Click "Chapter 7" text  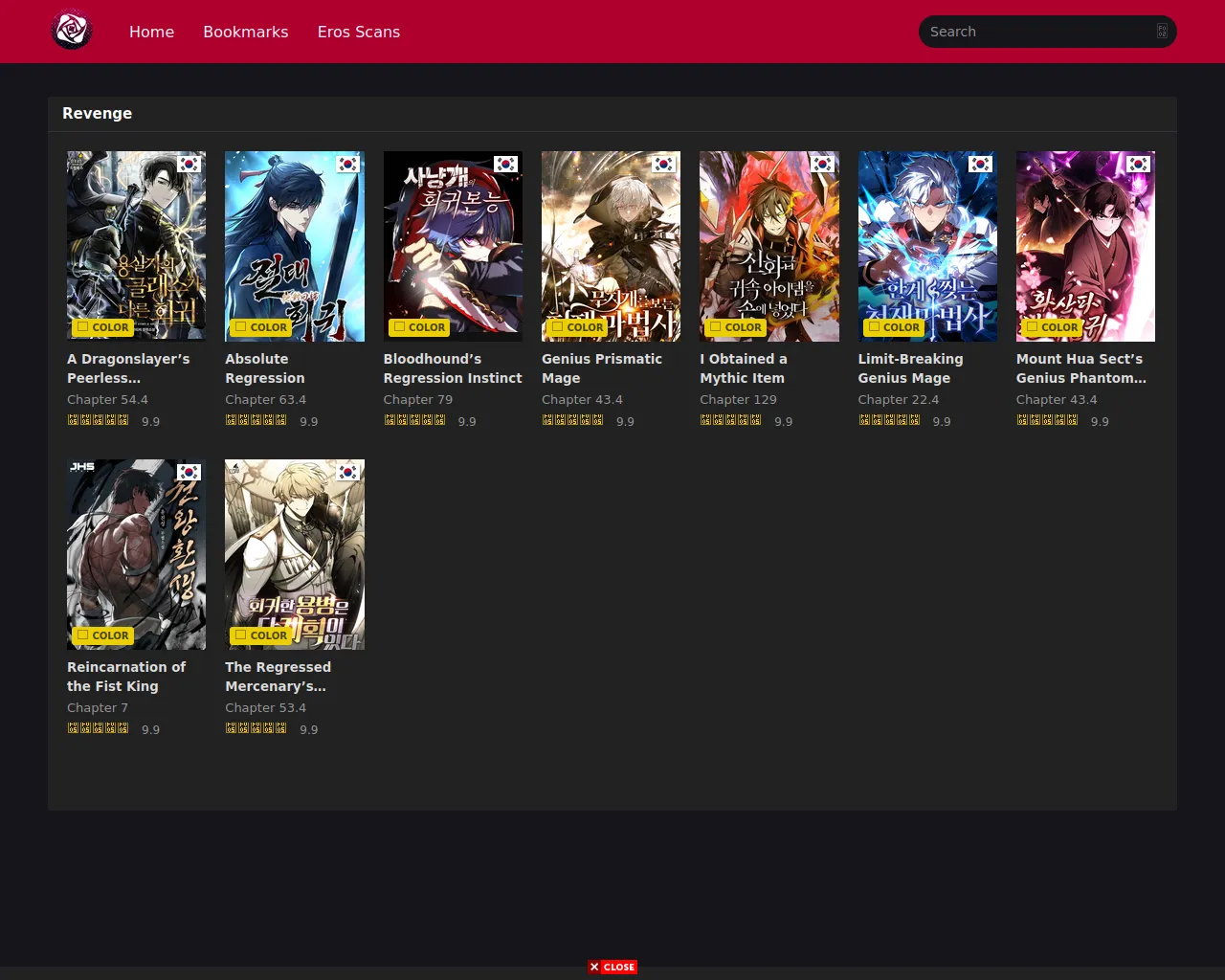pyautogui.click(x=98, y=708)
